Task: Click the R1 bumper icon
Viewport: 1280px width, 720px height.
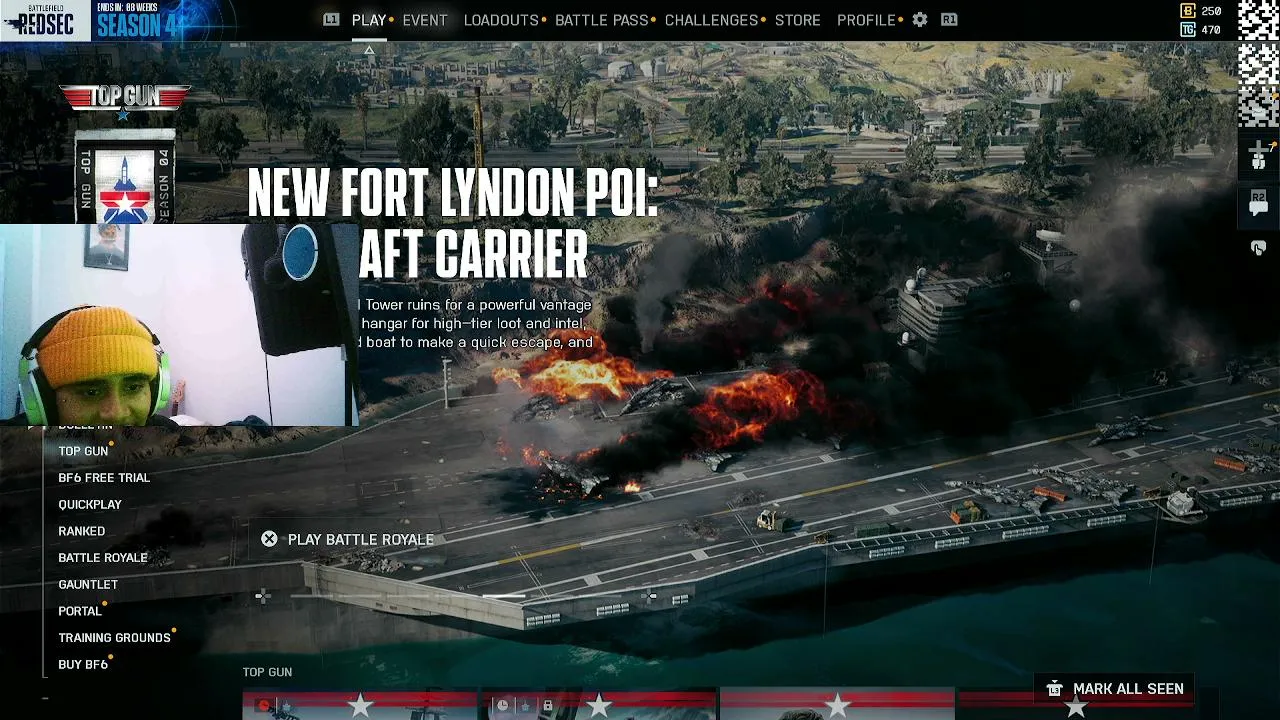Action: (x=949, y=20)
